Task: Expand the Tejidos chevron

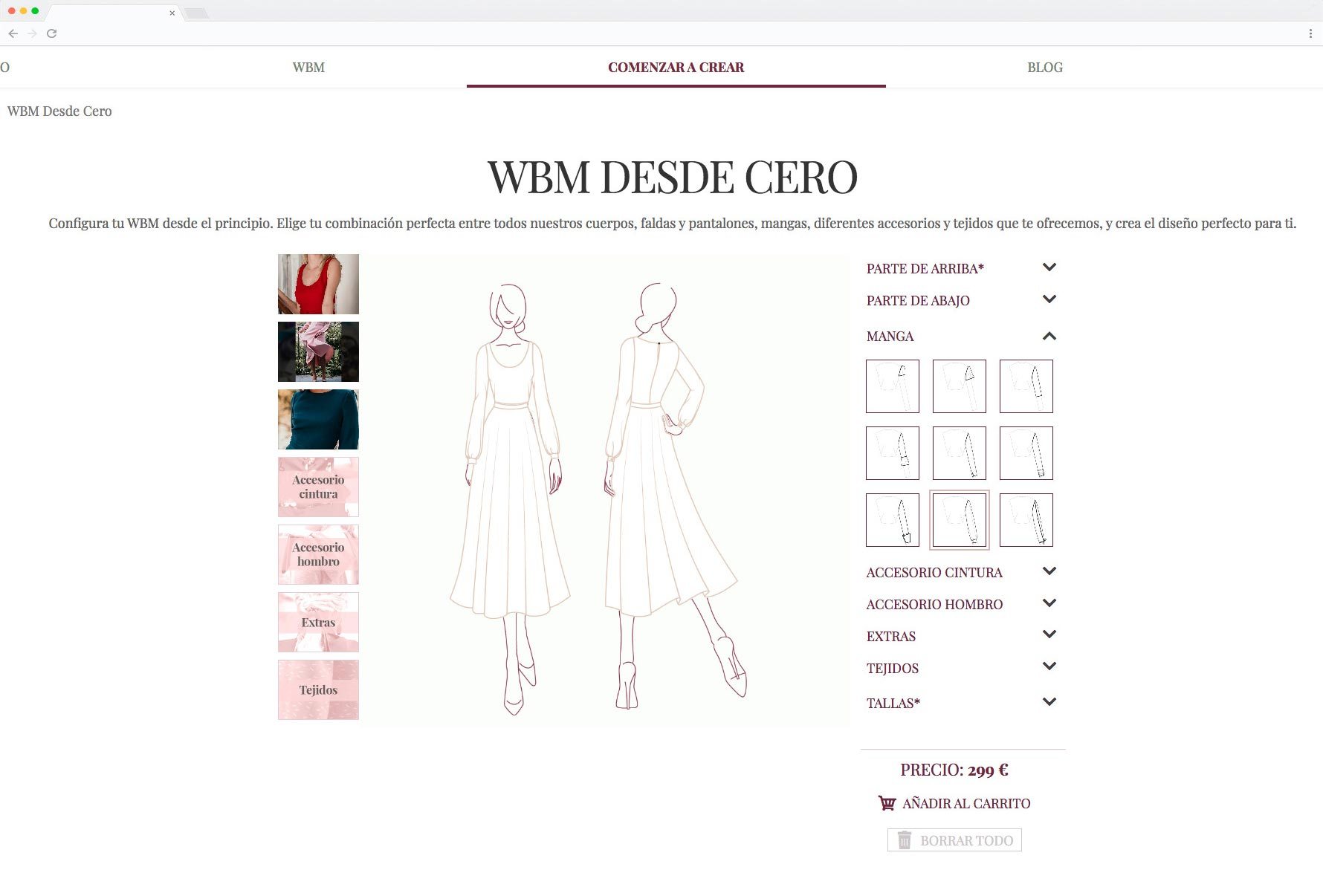Action: coord(1049,666)
